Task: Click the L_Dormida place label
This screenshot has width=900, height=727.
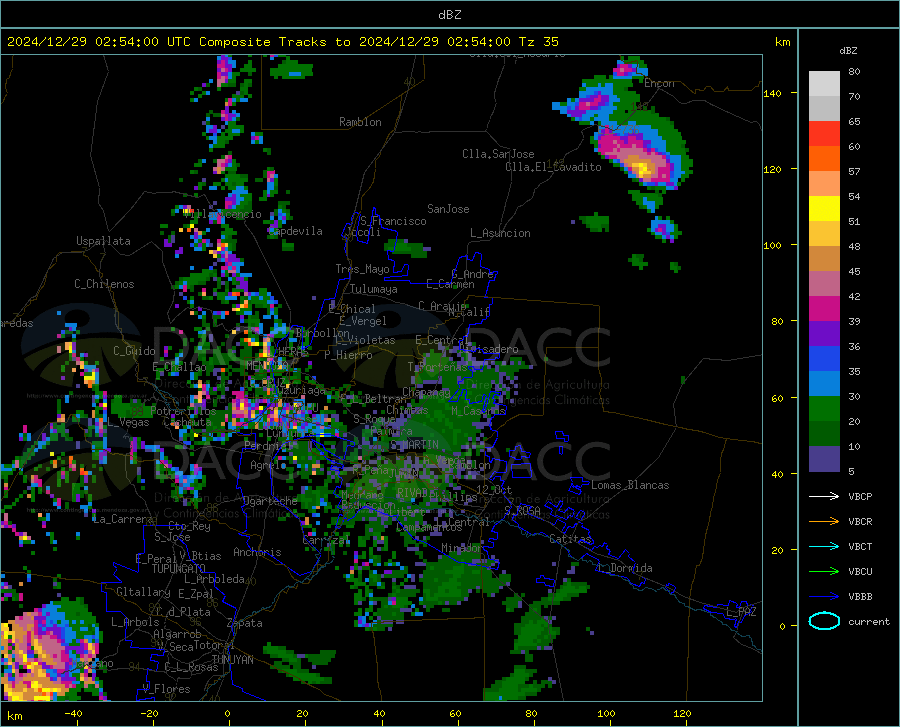Action: 624,568
